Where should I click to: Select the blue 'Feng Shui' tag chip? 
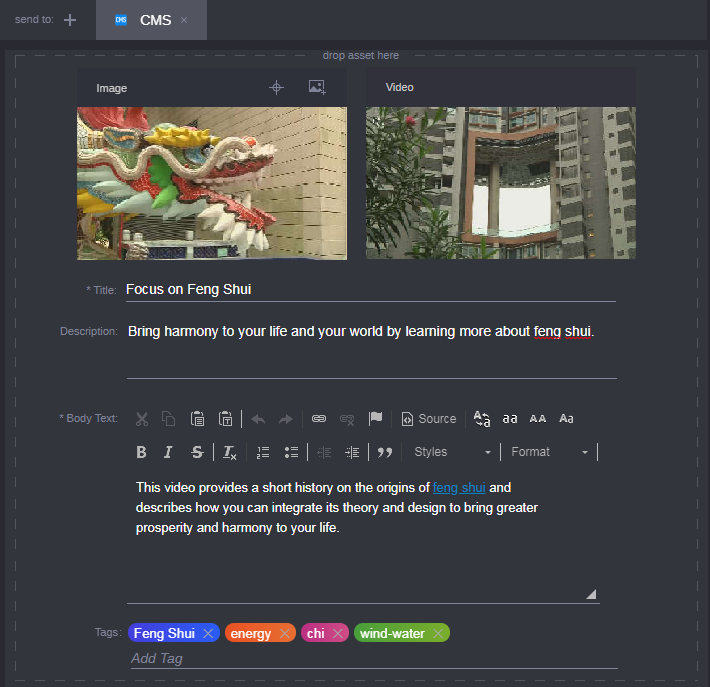click(174, 633)
